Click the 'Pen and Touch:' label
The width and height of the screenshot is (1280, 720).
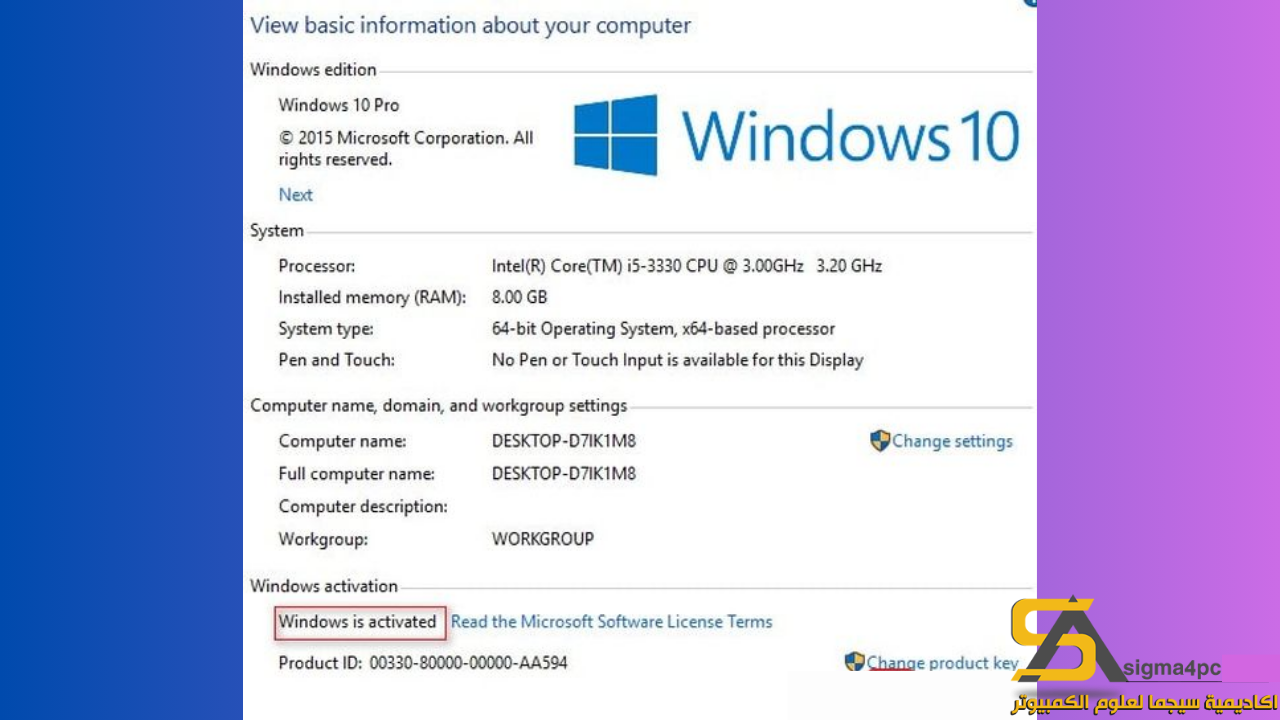(337, 359)
